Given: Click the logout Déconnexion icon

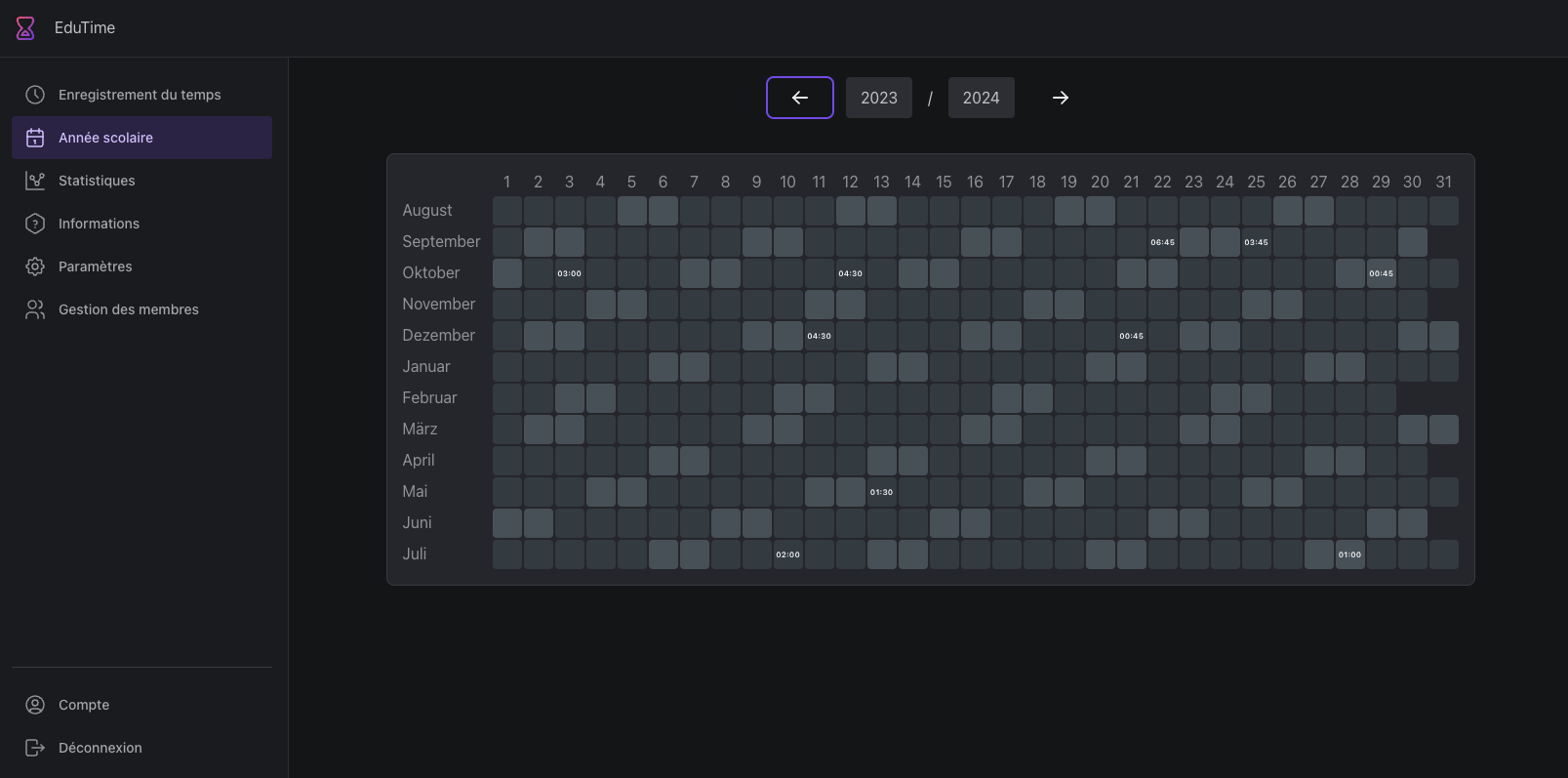Looking at the screenshot, I should [35, 748].
